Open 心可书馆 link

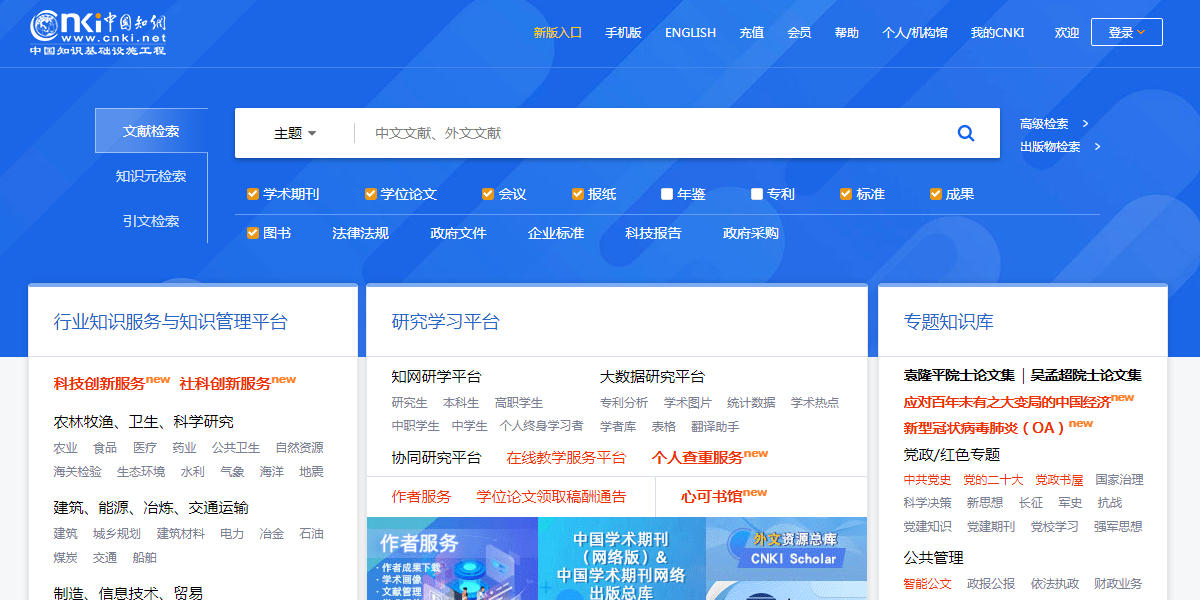(x=711, y=497)
